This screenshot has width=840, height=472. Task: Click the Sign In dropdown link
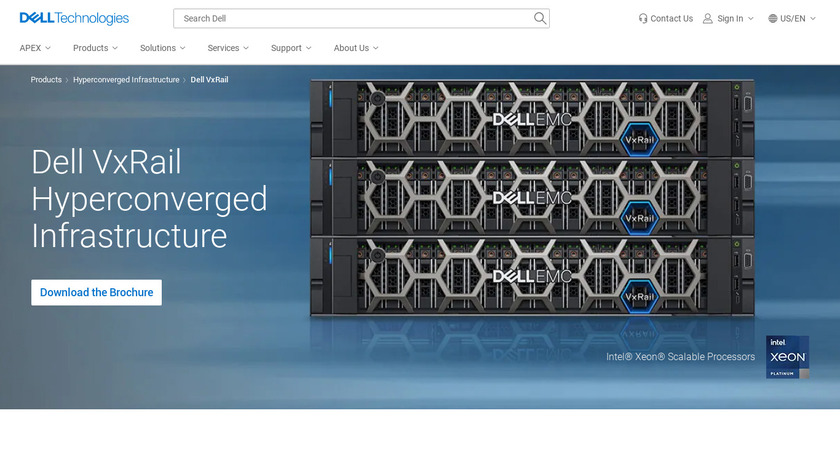point(730,18)
